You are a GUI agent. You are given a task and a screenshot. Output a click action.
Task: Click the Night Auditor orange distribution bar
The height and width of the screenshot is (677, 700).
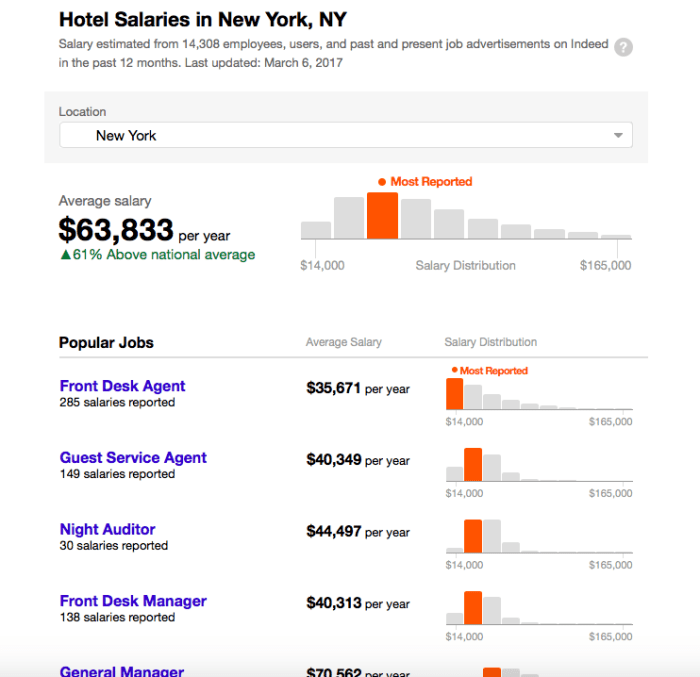click(x=473, y=536)
